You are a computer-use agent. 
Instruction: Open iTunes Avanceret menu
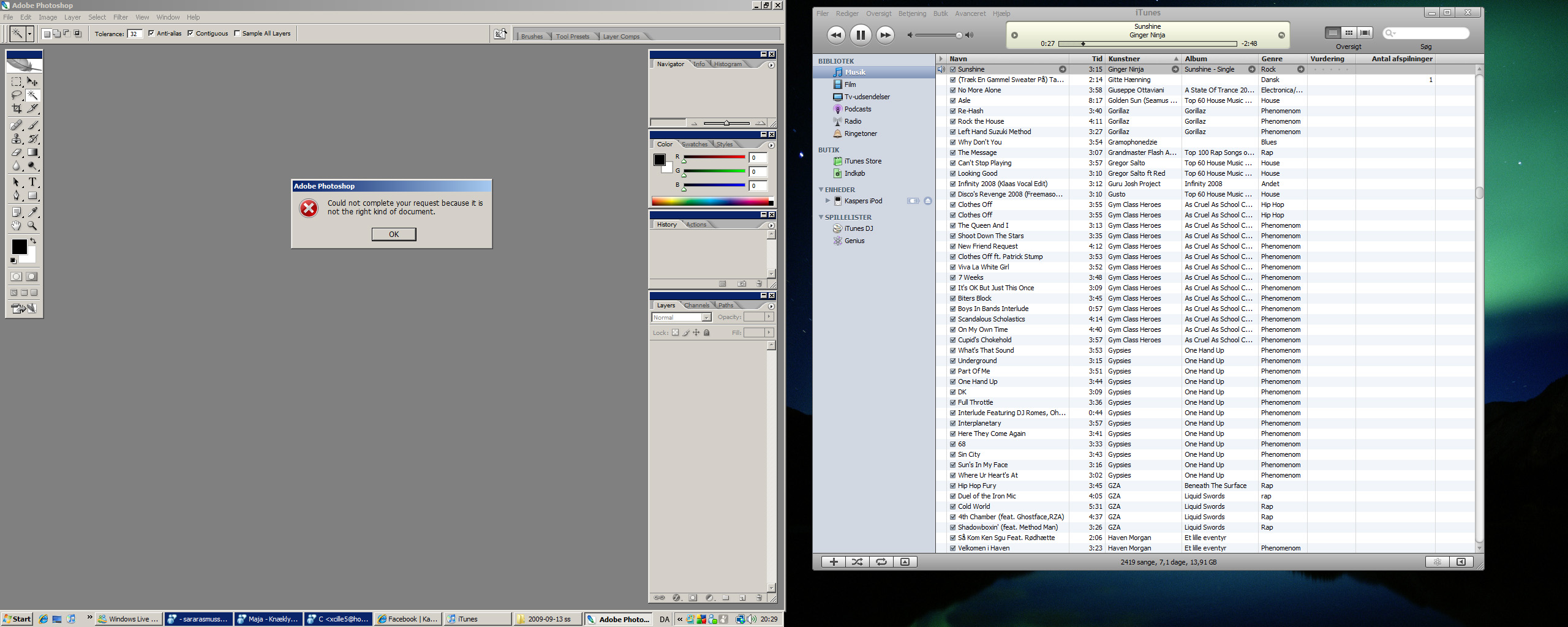pos(970,13)
